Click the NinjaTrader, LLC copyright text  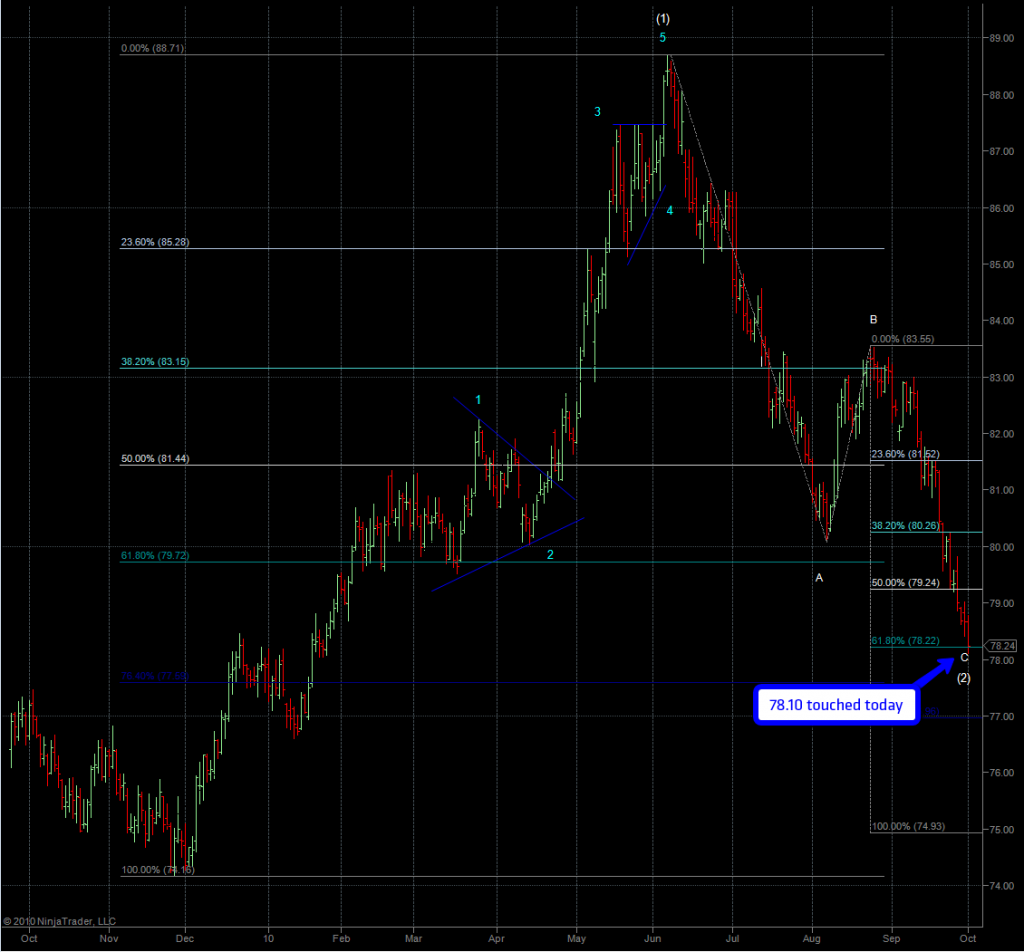60,921
